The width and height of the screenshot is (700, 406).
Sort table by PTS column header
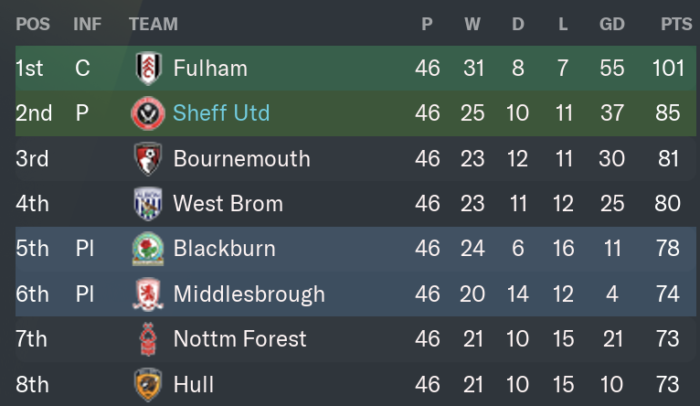pos(676,24)
